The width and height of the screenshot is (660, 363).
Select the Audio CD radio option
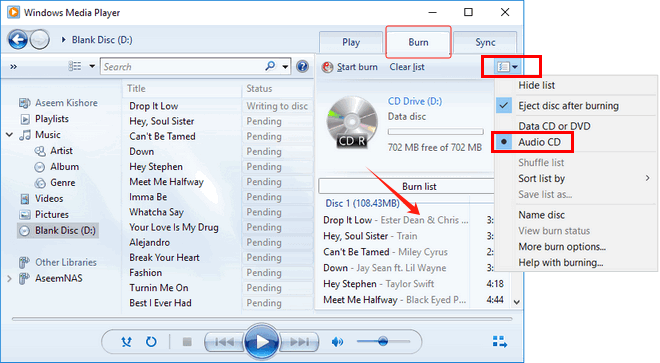click(532, 142)
